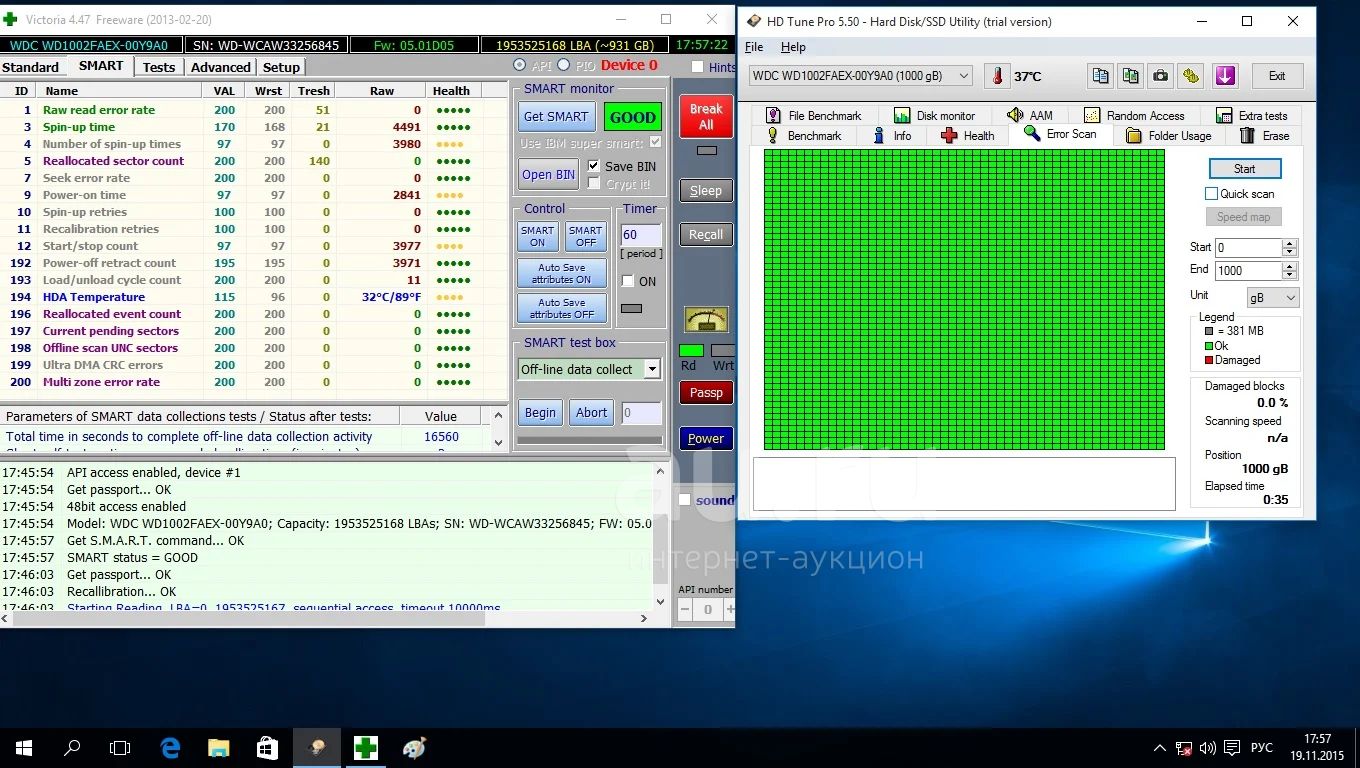Toggle the Hints checkbox
This screenshot has width=1360, height=768.
click(697, 67)
